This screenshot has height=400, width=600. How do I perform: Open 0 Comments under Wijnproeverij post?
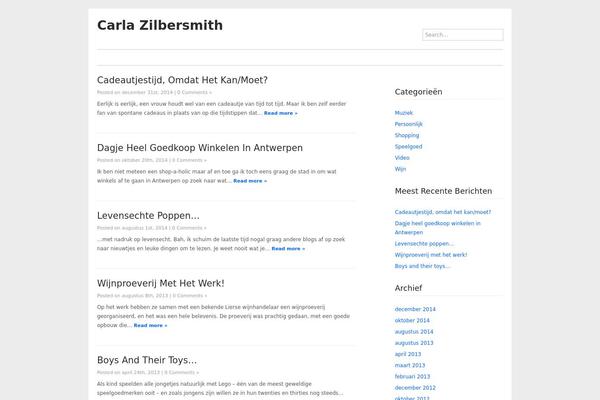click(189, 296)
